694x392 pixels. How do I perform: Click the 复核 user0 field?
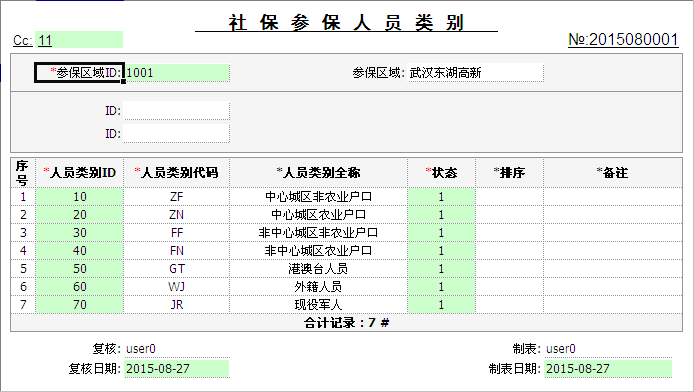tap(177, 349)
